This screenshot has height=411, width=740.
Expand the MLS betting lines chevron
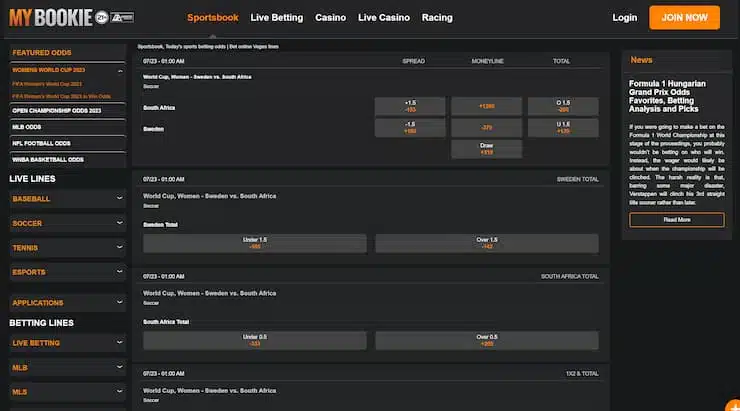(x=119, y=392)
